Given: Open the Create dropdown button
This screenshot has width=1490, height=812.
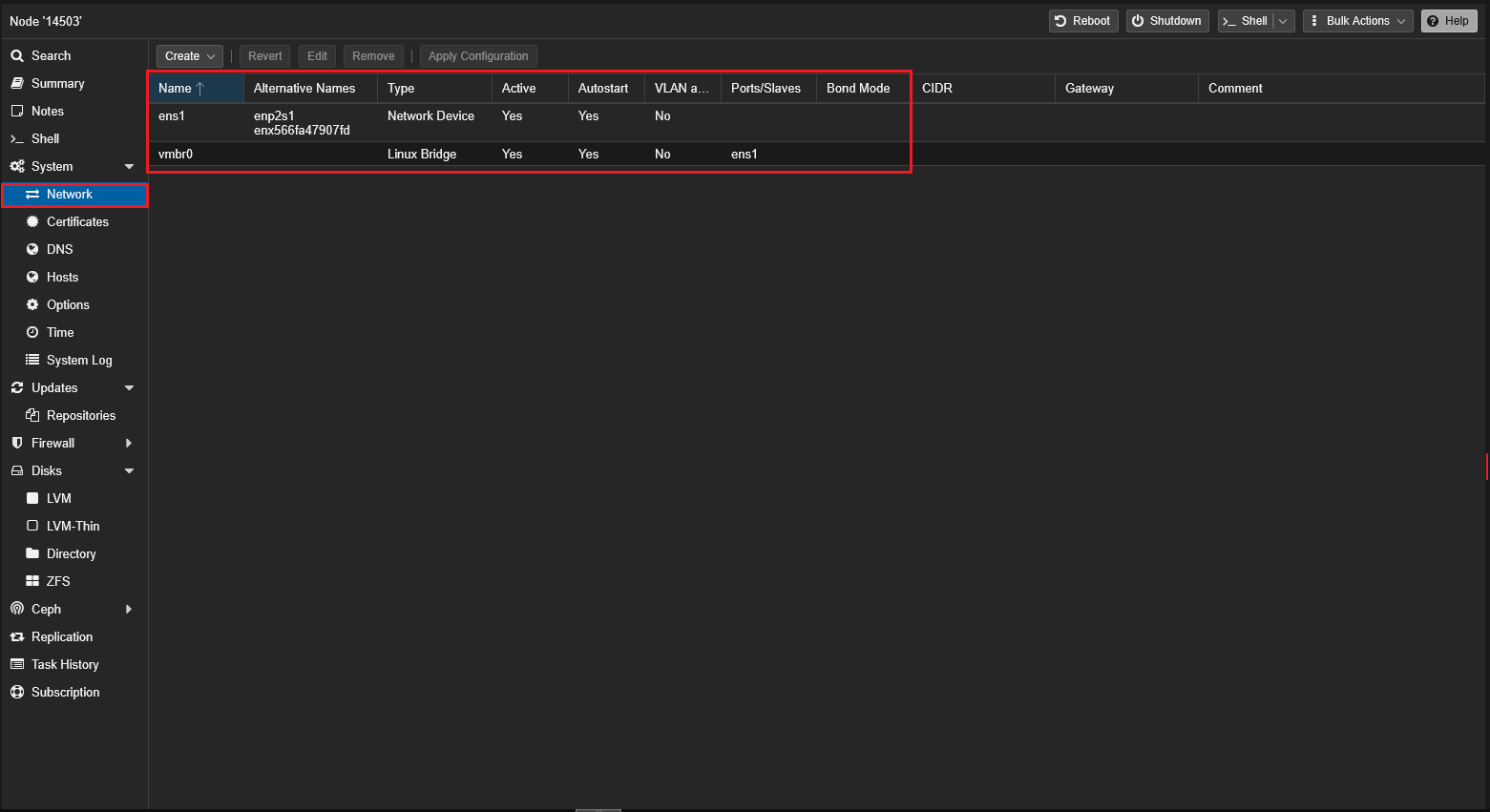Looking at the screenshot, I should 190,56.
